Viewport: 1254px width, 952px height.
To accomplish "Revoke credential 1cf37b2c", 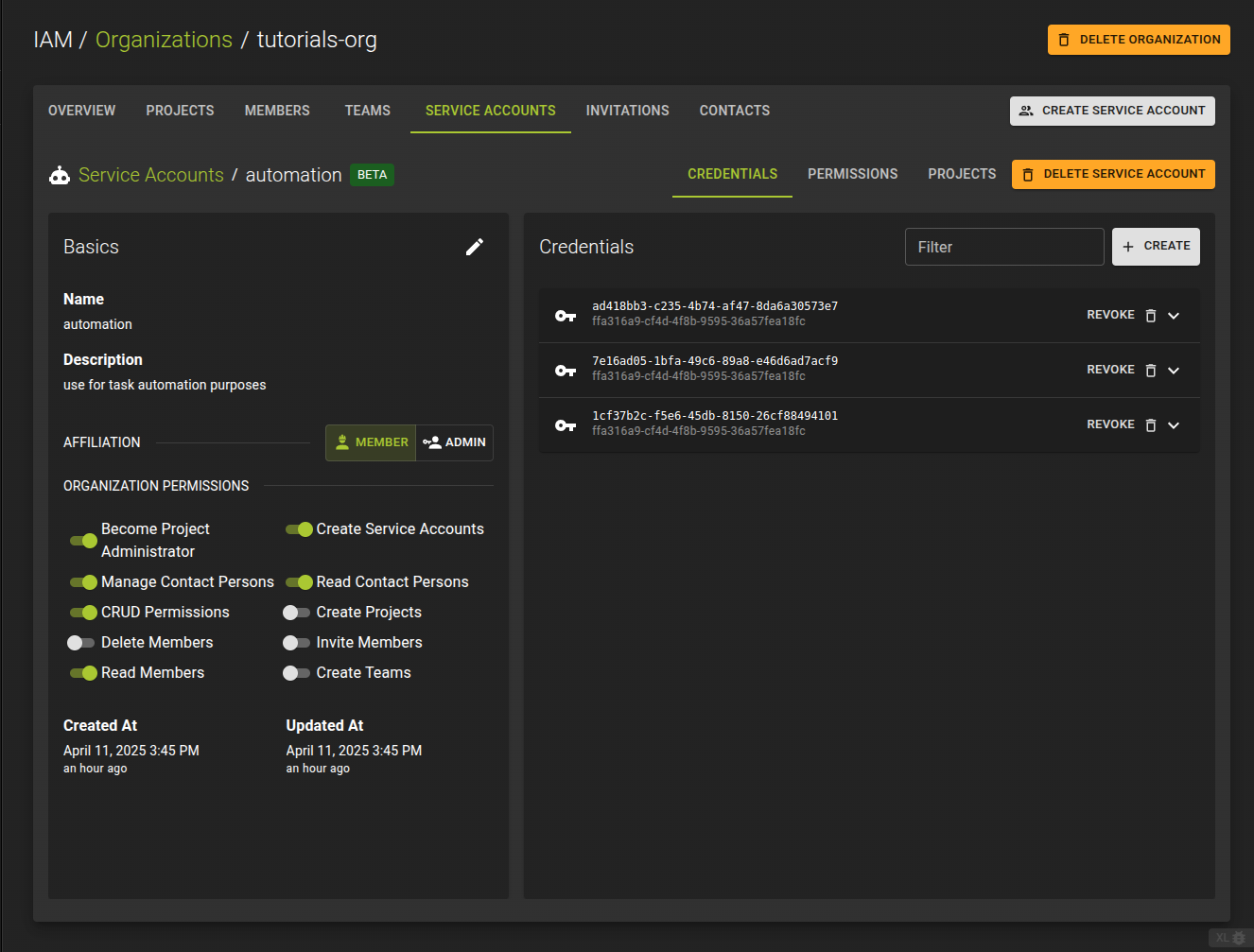I will [1110, 424].
